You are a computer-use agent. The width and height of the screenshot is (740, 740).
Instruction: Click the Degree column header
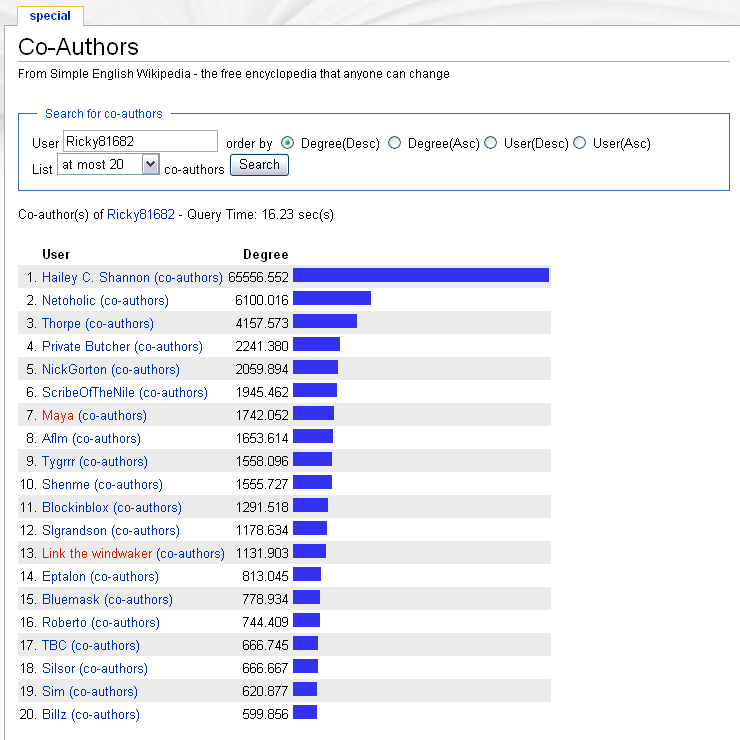pyautogui.click(x=266, y=254)
